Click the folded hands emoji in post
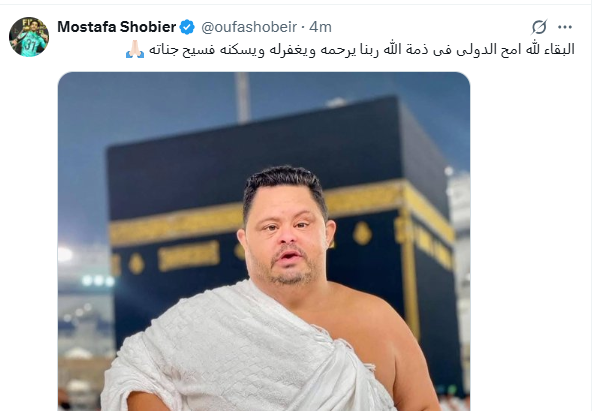Image resolution: width=594 pixels, height=411 pixels. click(135, 49)
